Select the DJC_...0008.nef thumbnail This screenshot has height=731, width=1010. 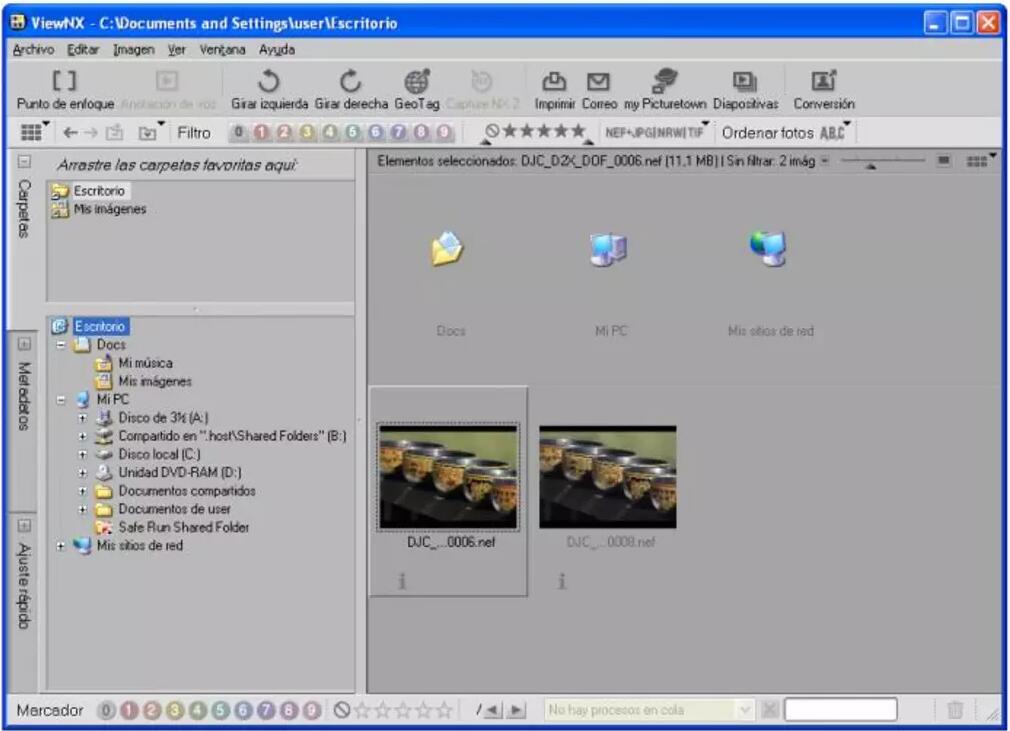coord(608,477)
